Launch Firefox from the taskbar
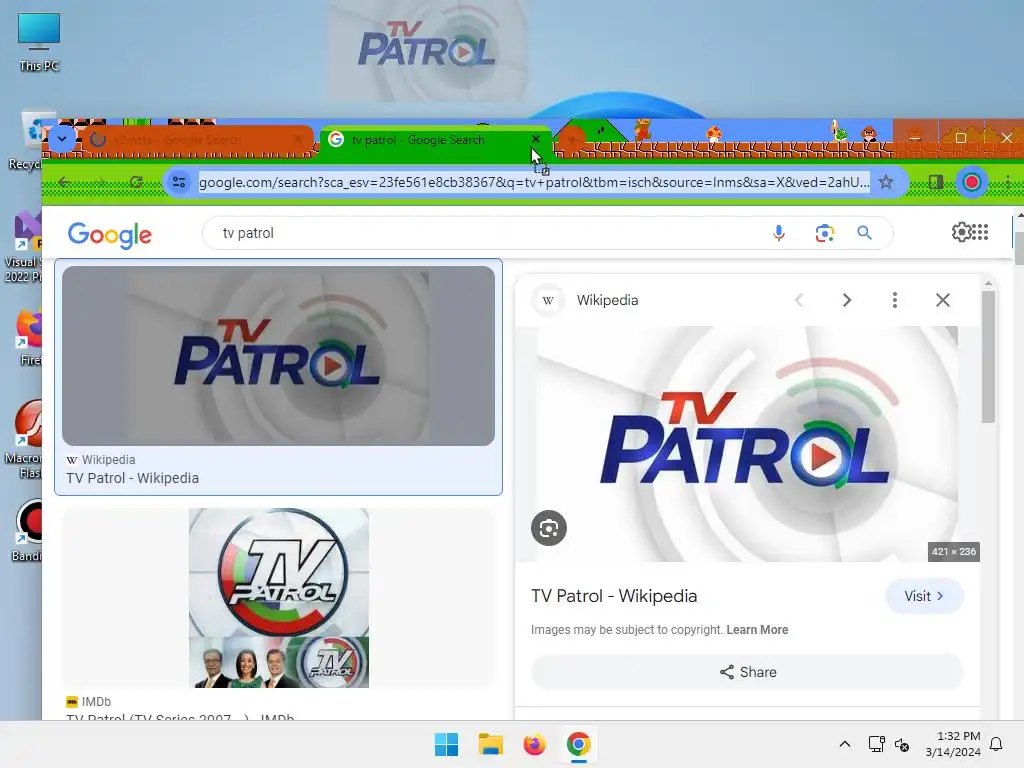This screenshot has height=768, width=1024. coord(534,744)
